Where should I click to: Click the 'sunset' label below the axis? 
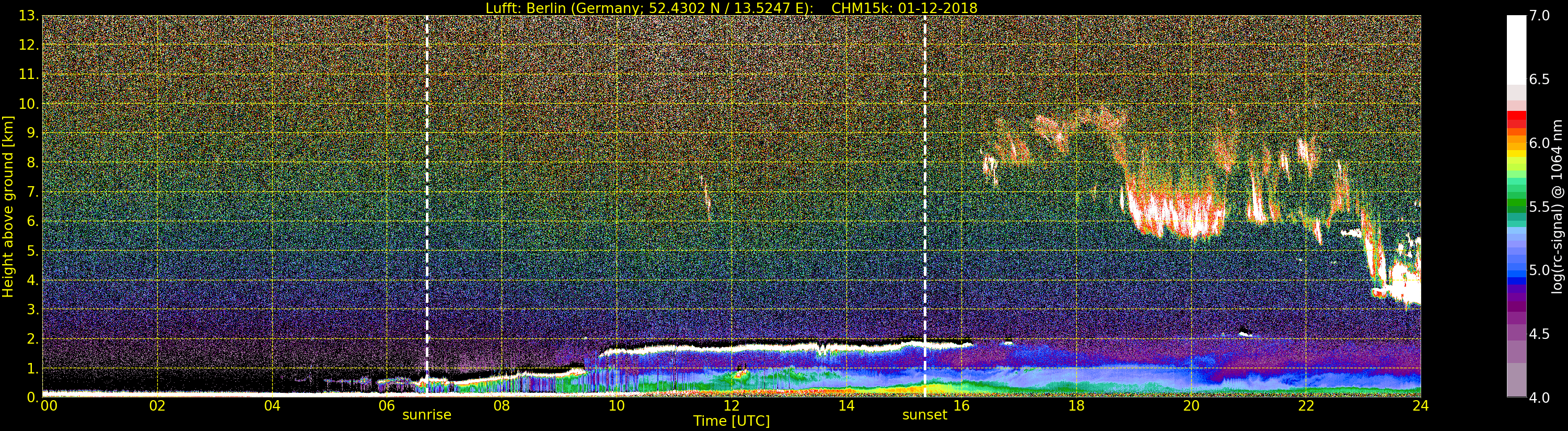[x=925, y=415]
